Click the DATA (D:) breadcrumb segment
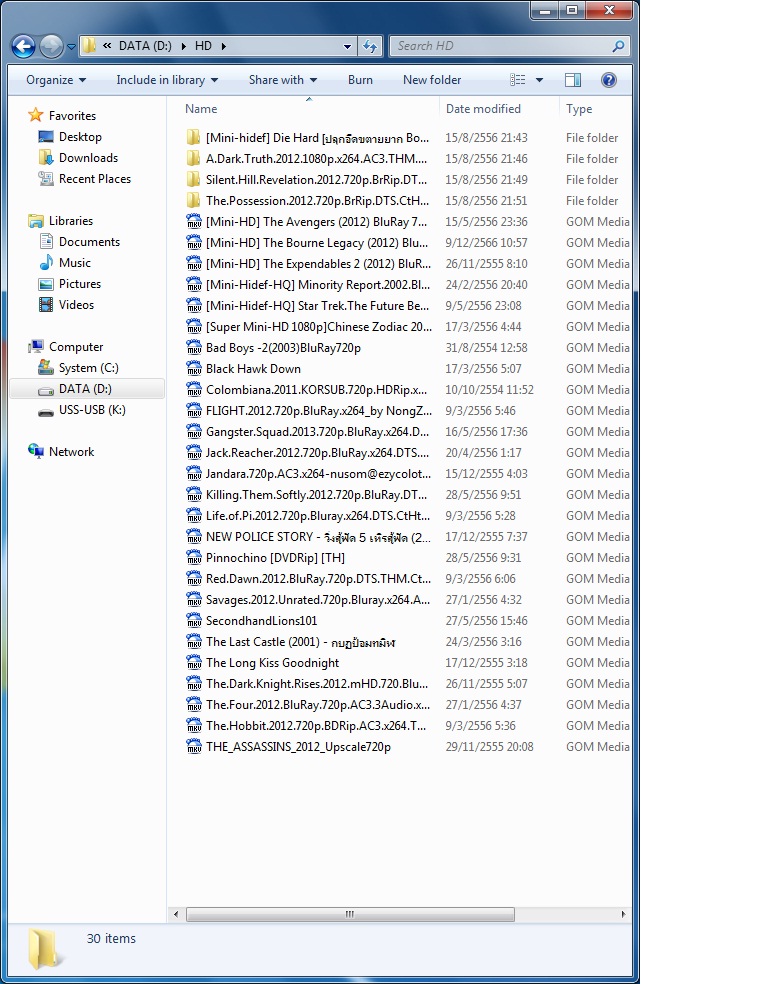 pos(145,46)
